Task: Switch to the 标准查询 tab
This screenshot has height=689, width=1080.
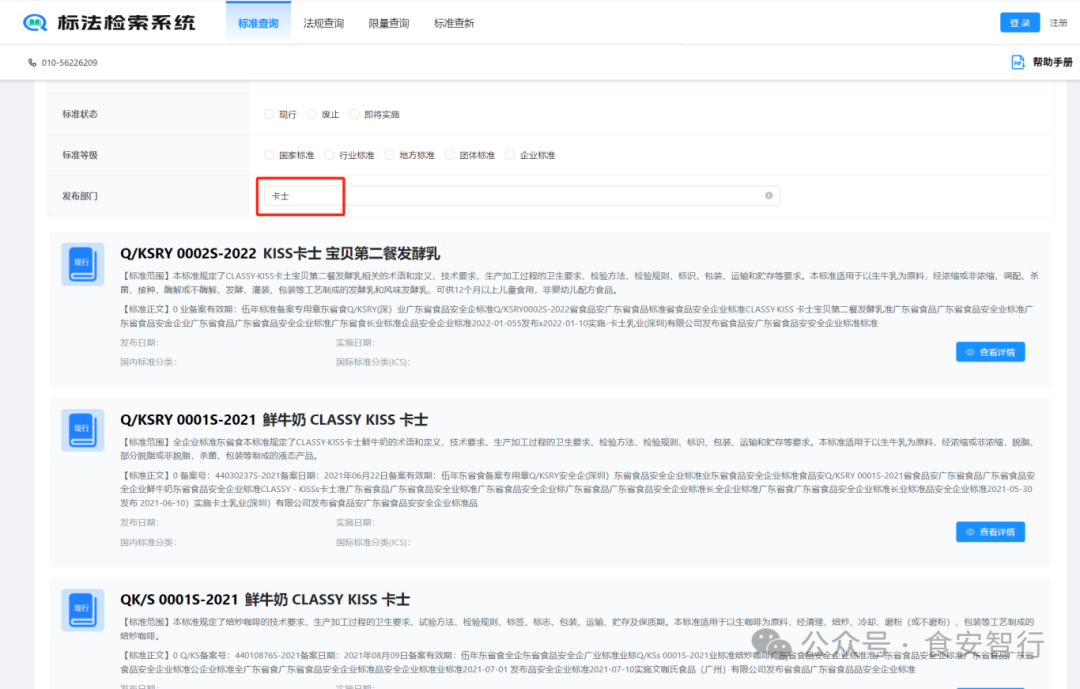Action: (x=258, y=23)
